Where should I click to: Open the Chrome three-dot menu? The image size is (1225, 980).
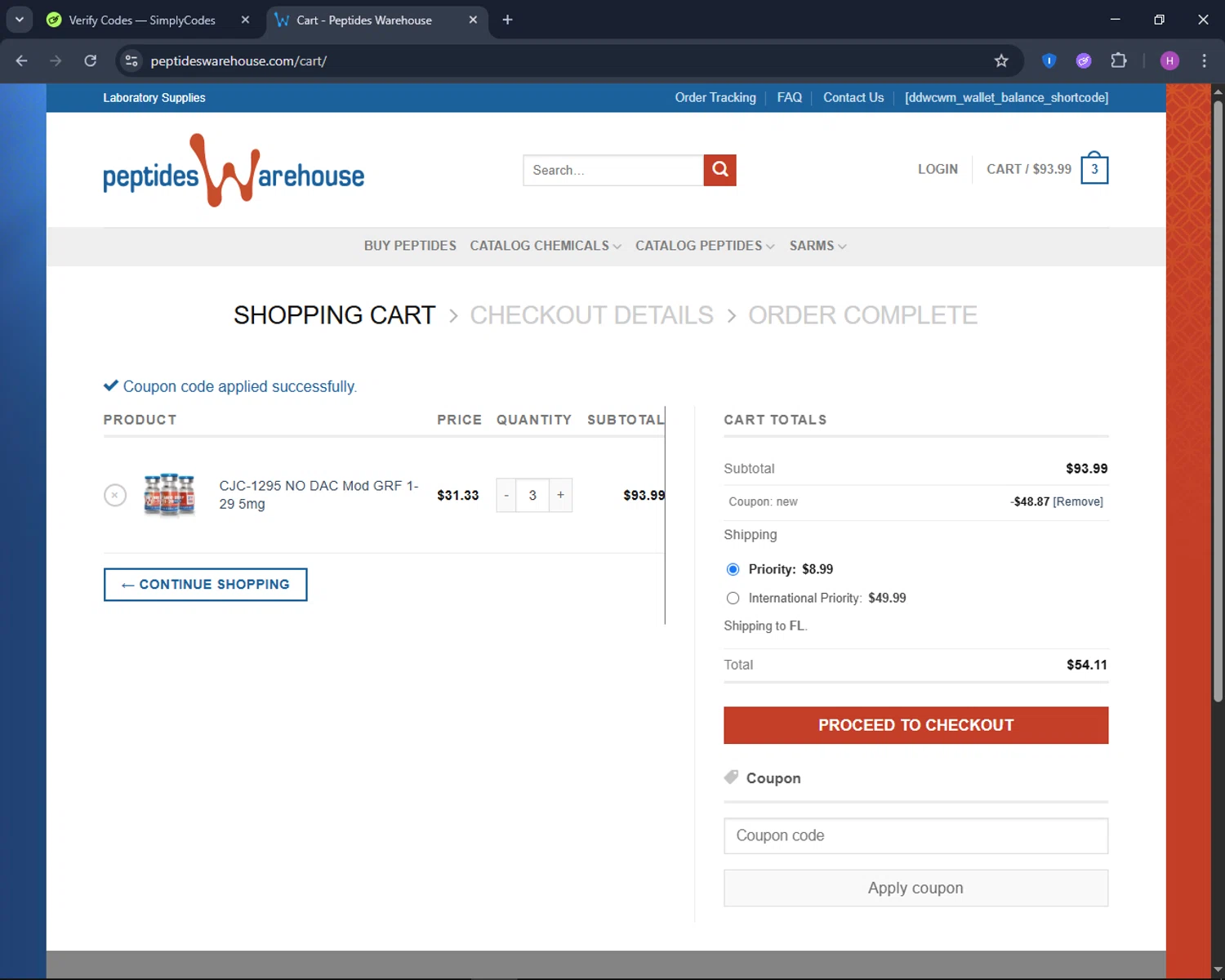point(1204,60)
